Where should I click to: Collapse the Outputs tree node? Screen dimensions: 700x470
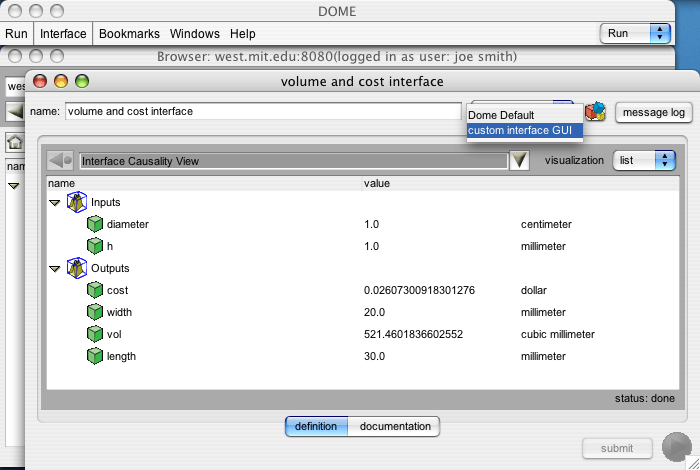[54, 269]
